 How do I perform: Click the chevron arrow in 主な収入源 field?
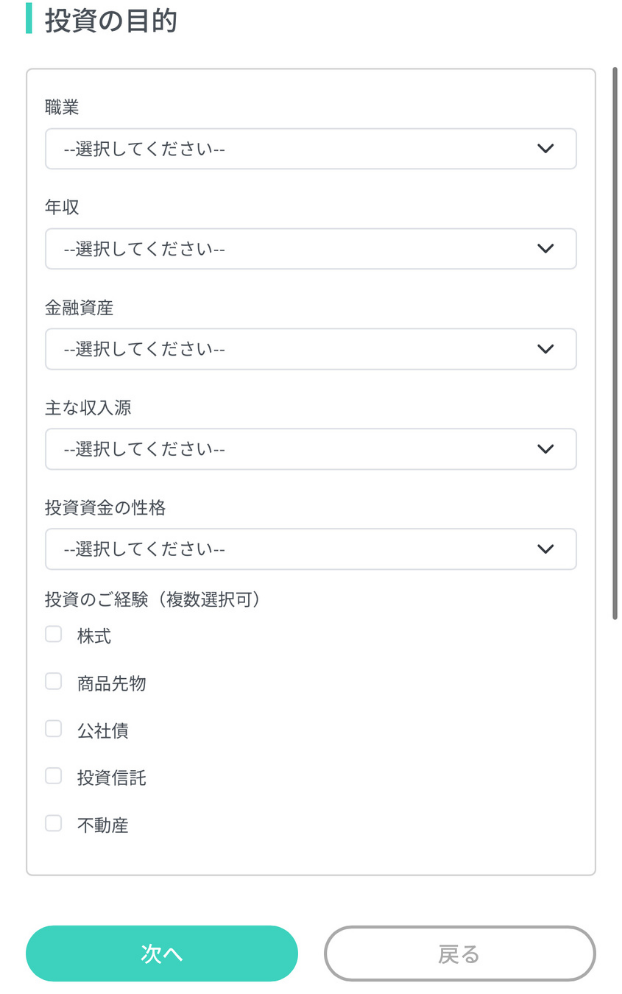tap(545, 449)
